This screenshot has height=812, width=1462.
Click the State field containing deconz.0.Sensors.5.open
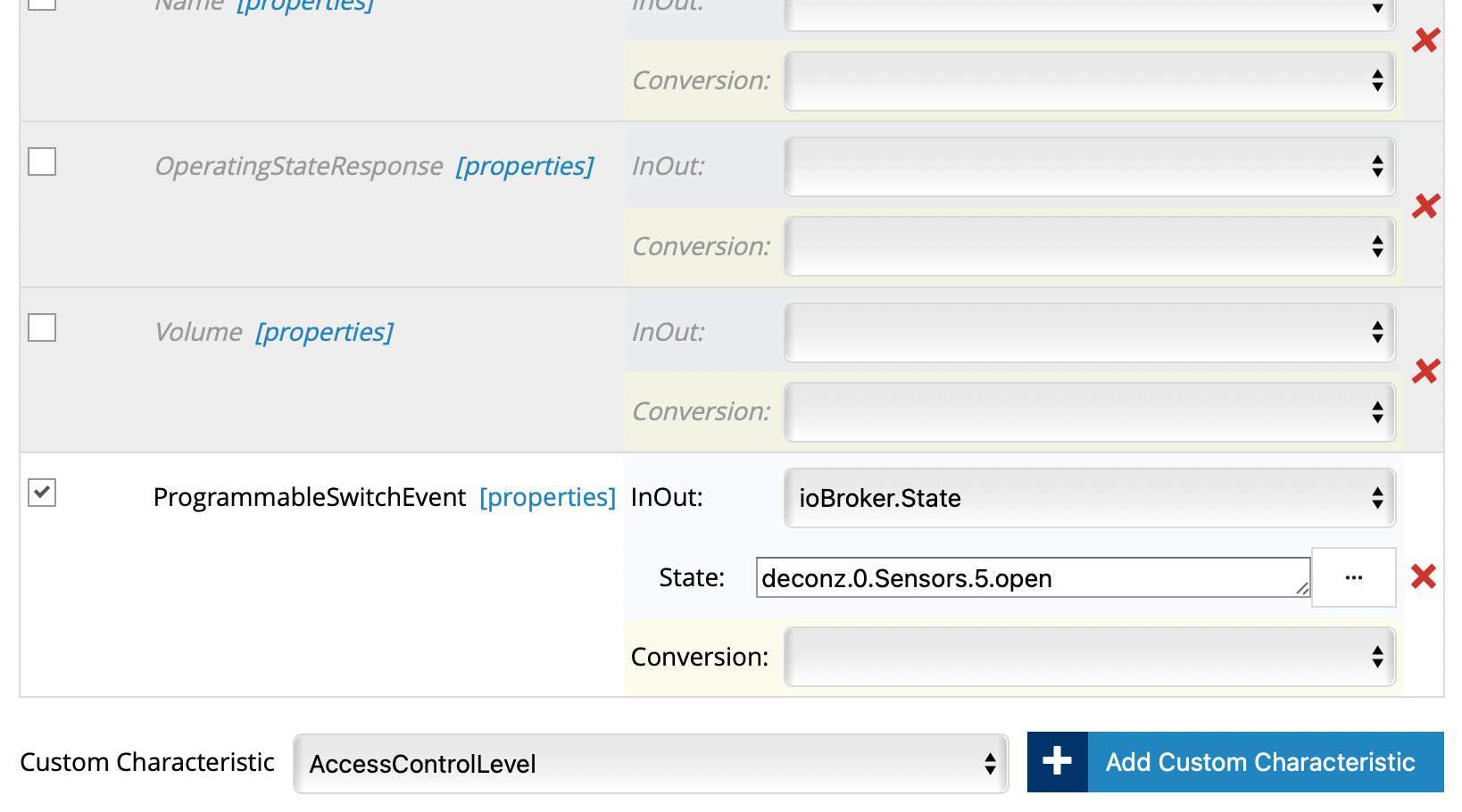pos(1031,578)
